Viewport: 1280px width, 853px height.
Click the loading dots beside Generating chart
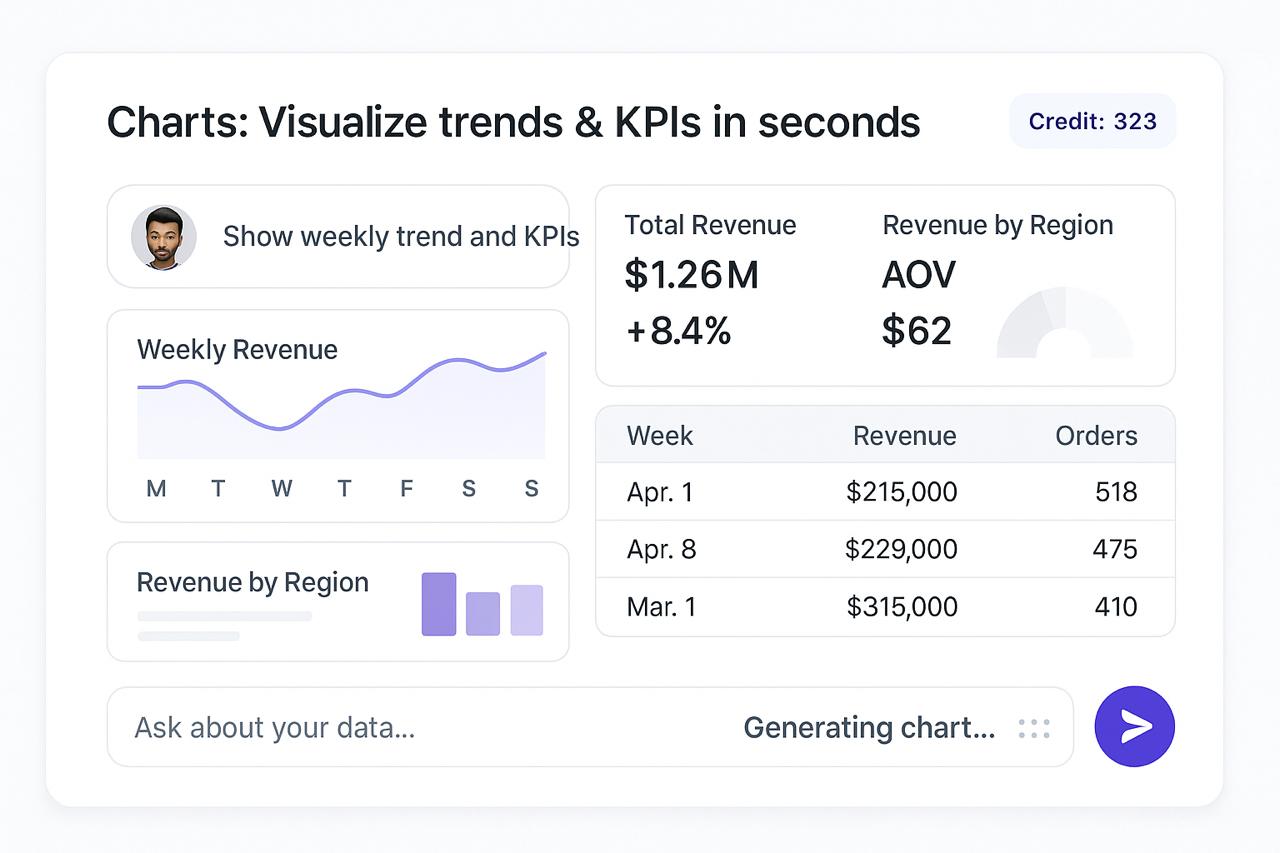1034,728
